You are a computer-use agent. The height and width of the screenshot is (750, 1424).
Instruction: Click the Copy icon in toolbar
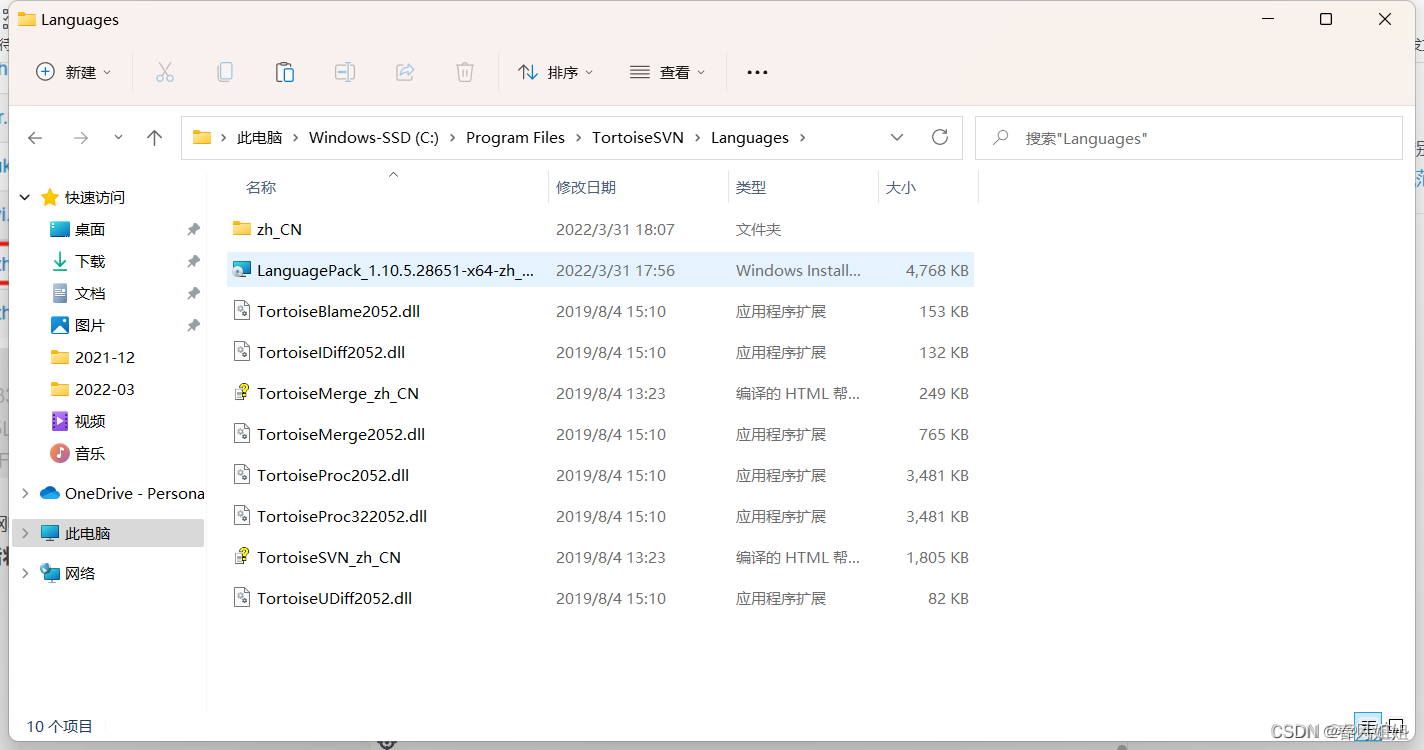(x=225, y=72)
